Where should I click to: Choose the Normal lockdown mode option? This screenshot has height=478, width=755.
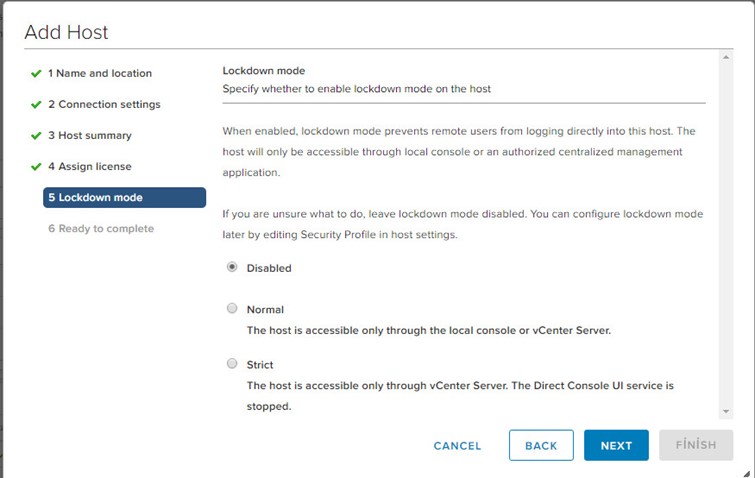tap(232, 308)
